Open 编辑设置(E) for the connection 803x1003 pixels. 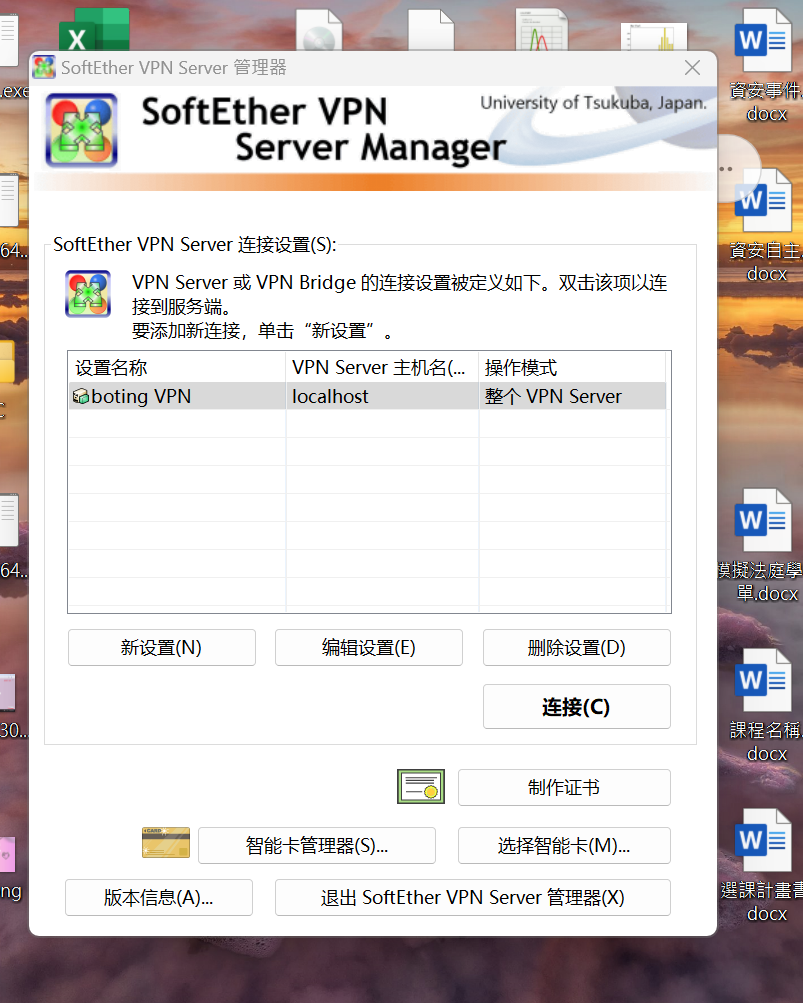point(369,647)
